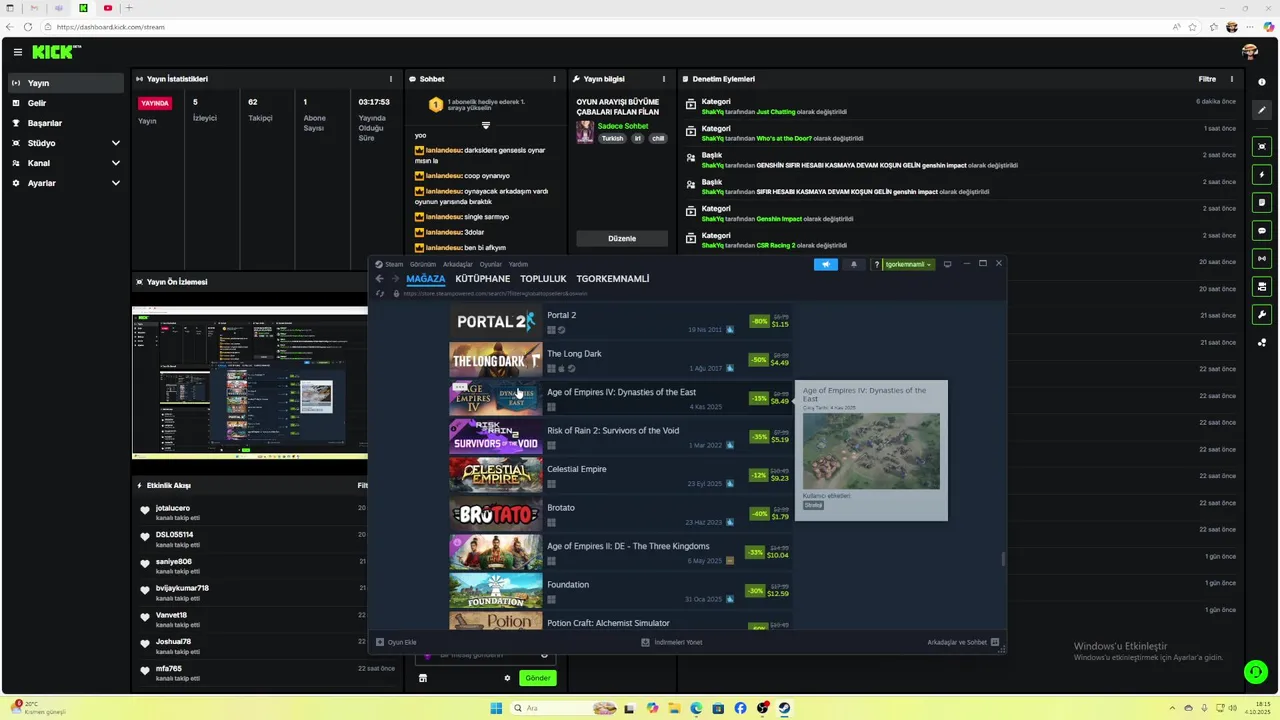Click the info icon in right sidebar

coord(1262,82)
